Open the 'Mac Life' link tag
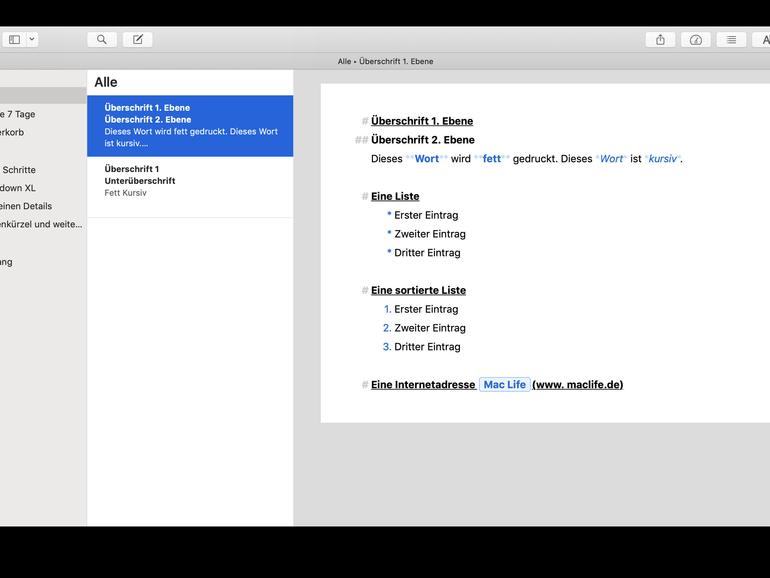The width and height of the screenshot is (770, 578). tap(504, 385)
